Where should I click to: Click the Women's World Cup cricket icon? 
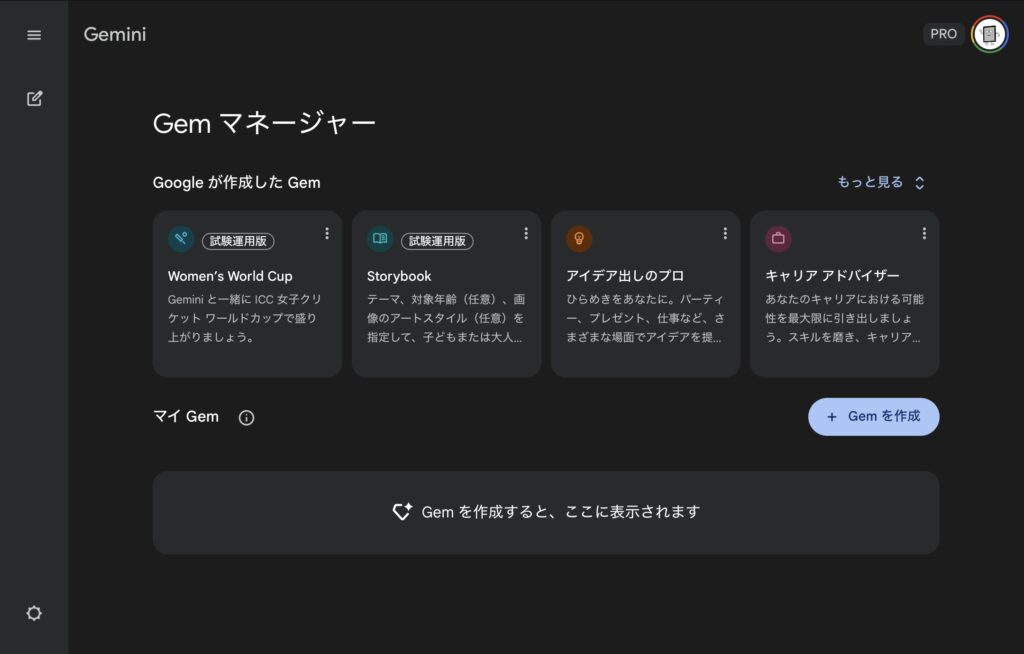click(x=181, y=239)
